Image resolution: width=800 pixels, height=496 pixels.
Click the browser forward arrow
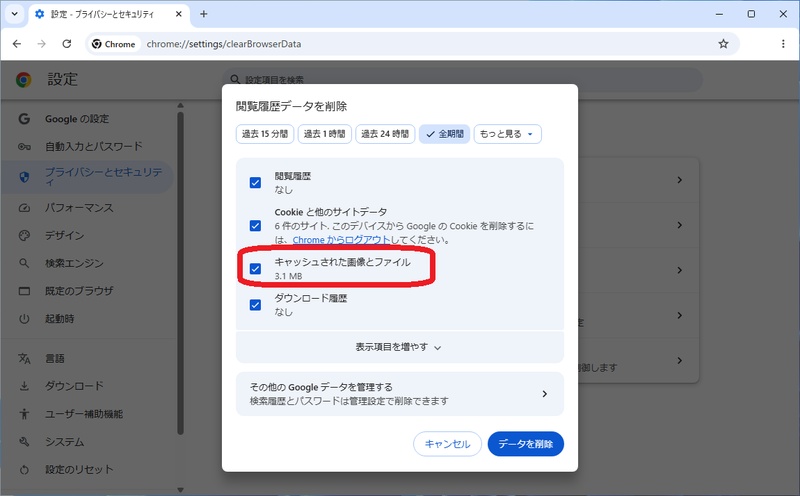(41, 44)
